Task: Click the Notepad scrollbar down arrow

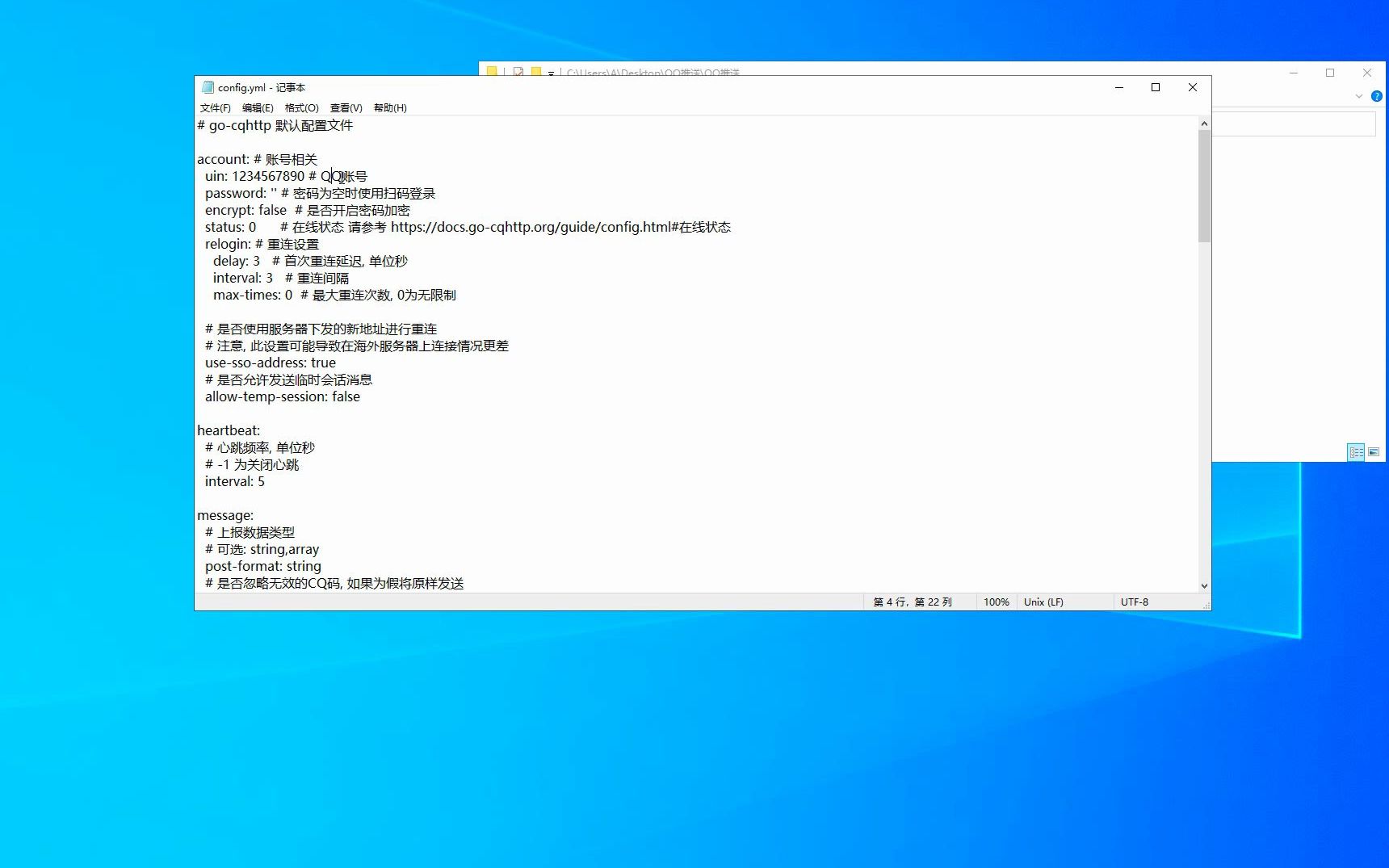Action: [1204, 586]
